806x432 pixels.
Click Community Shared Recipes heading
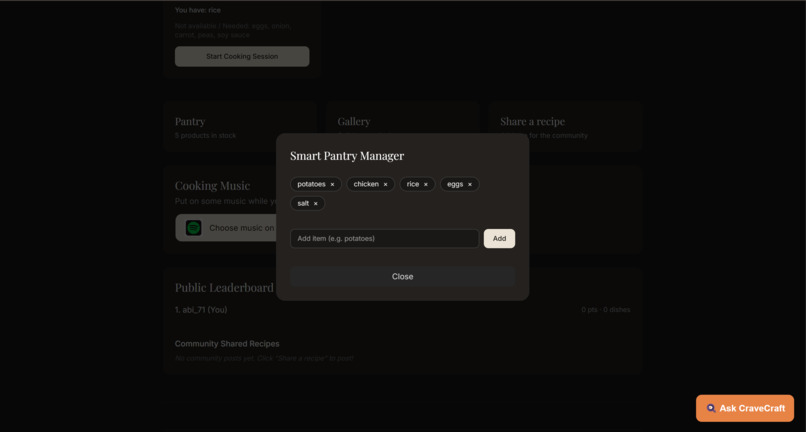[227, 344]
